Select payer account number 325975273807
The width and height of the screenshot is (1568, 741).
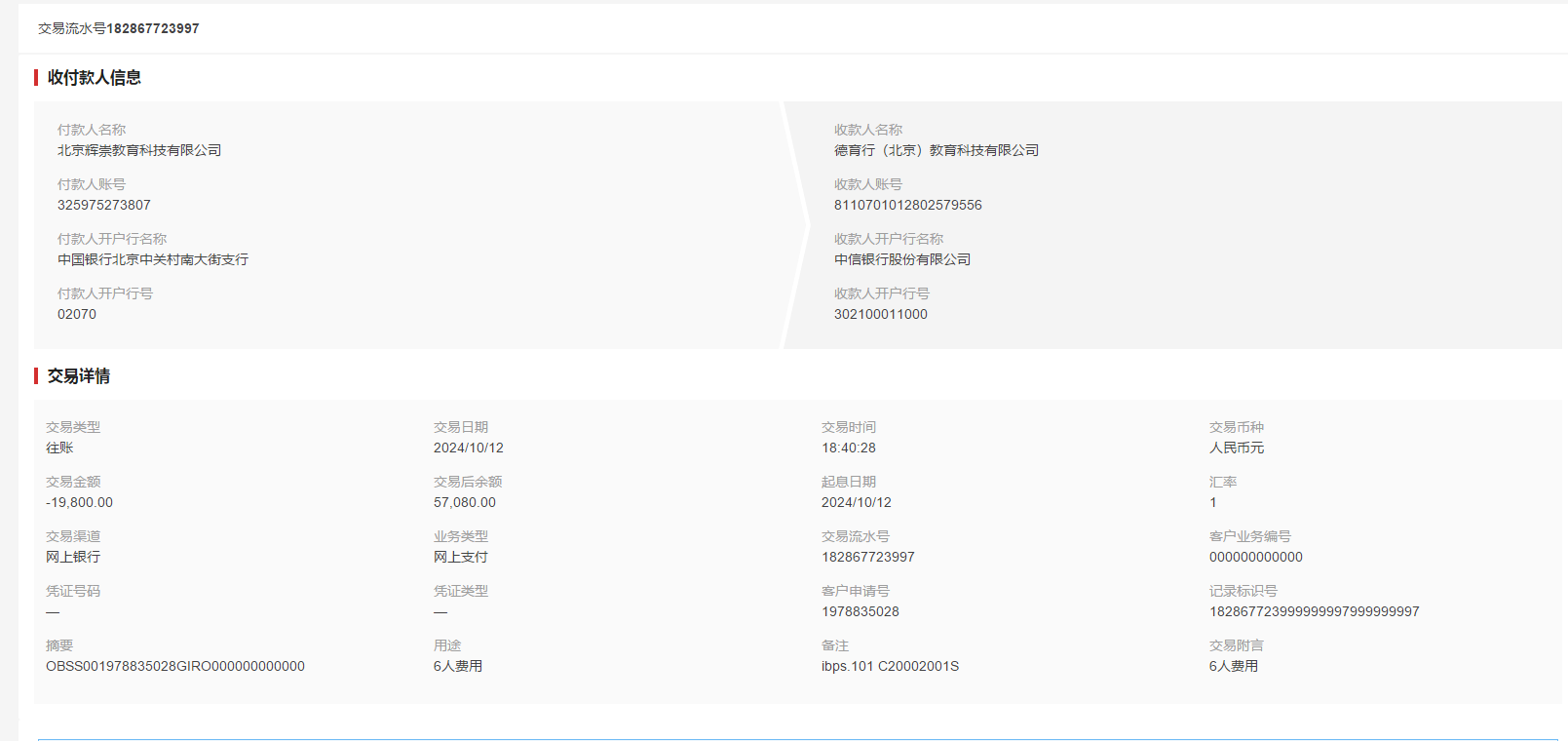click(x=104, y=205)
